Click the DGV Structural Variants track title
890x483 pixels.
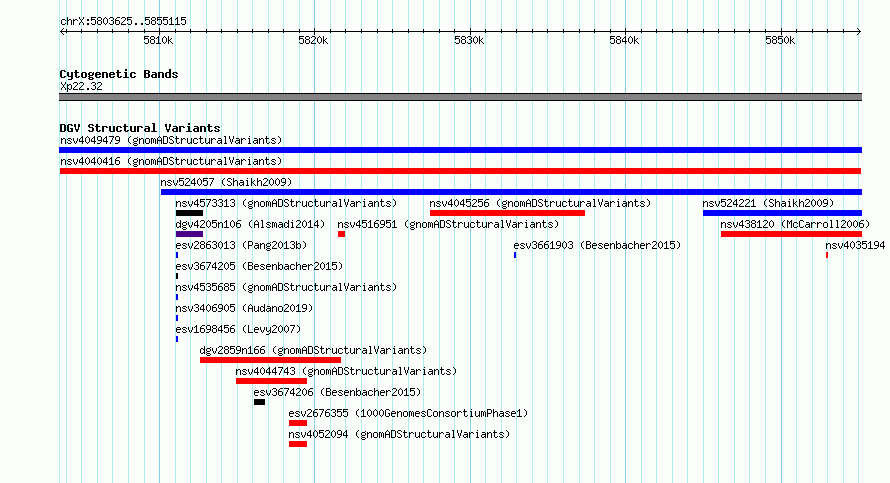(140, 128)
